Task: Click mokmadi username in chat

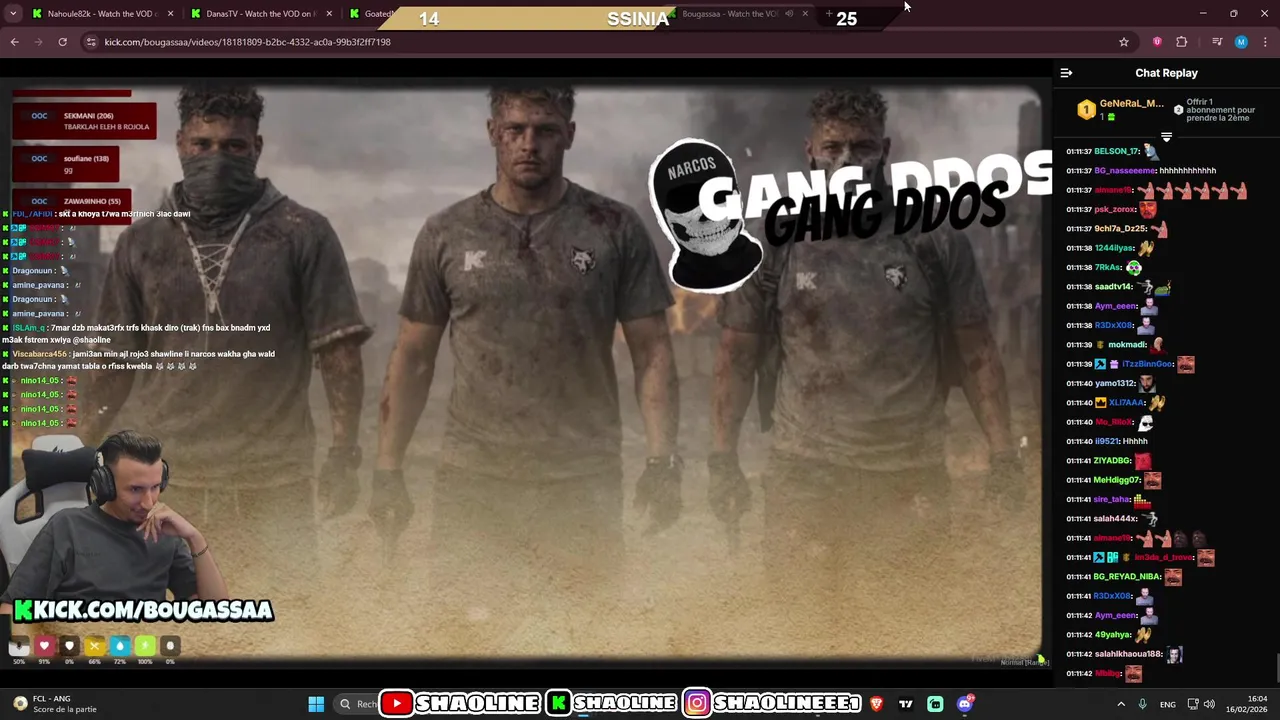Action: click(1127, 345)
